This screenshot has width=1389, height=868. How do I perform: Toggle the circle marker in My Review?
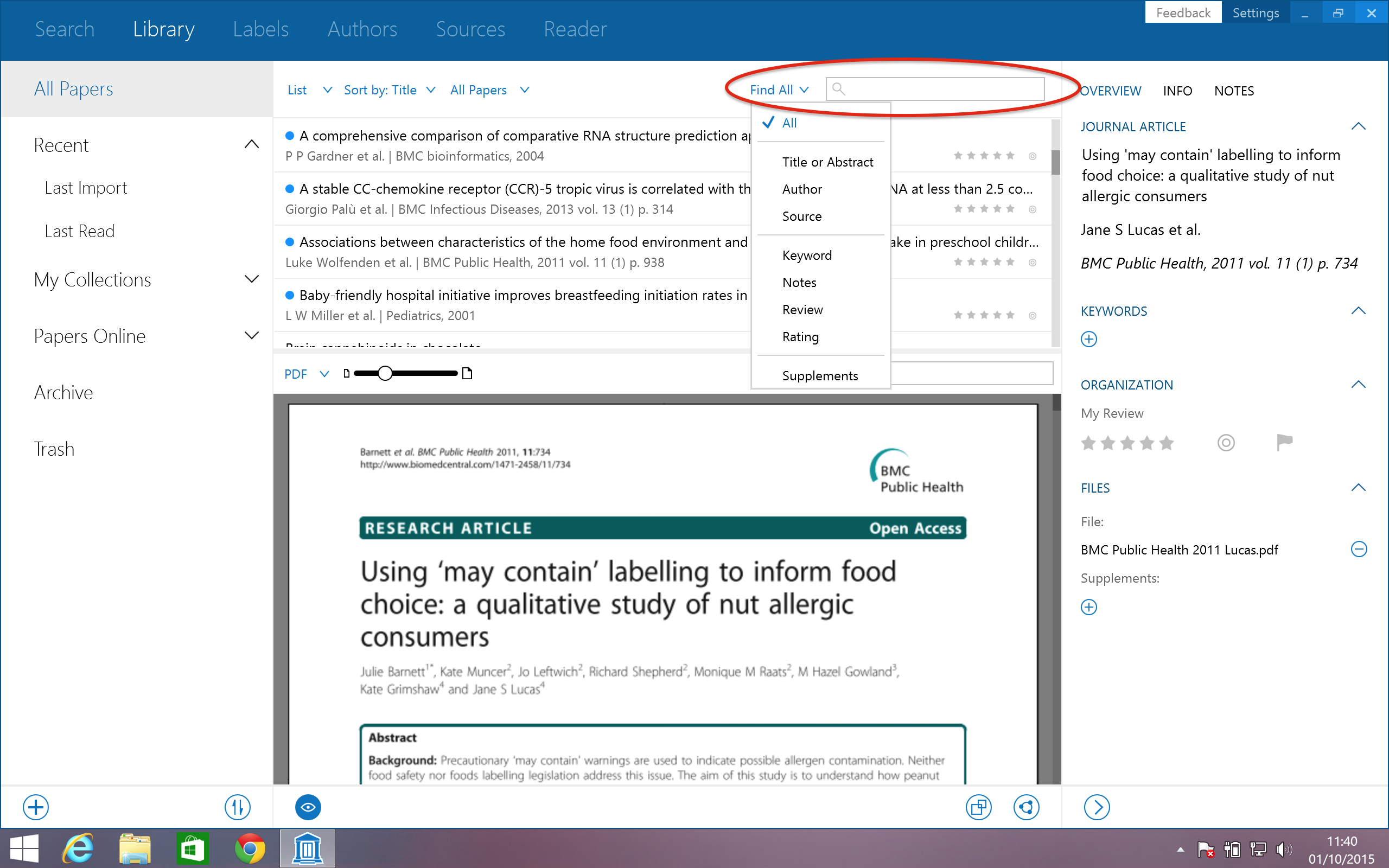point(1226,443)
